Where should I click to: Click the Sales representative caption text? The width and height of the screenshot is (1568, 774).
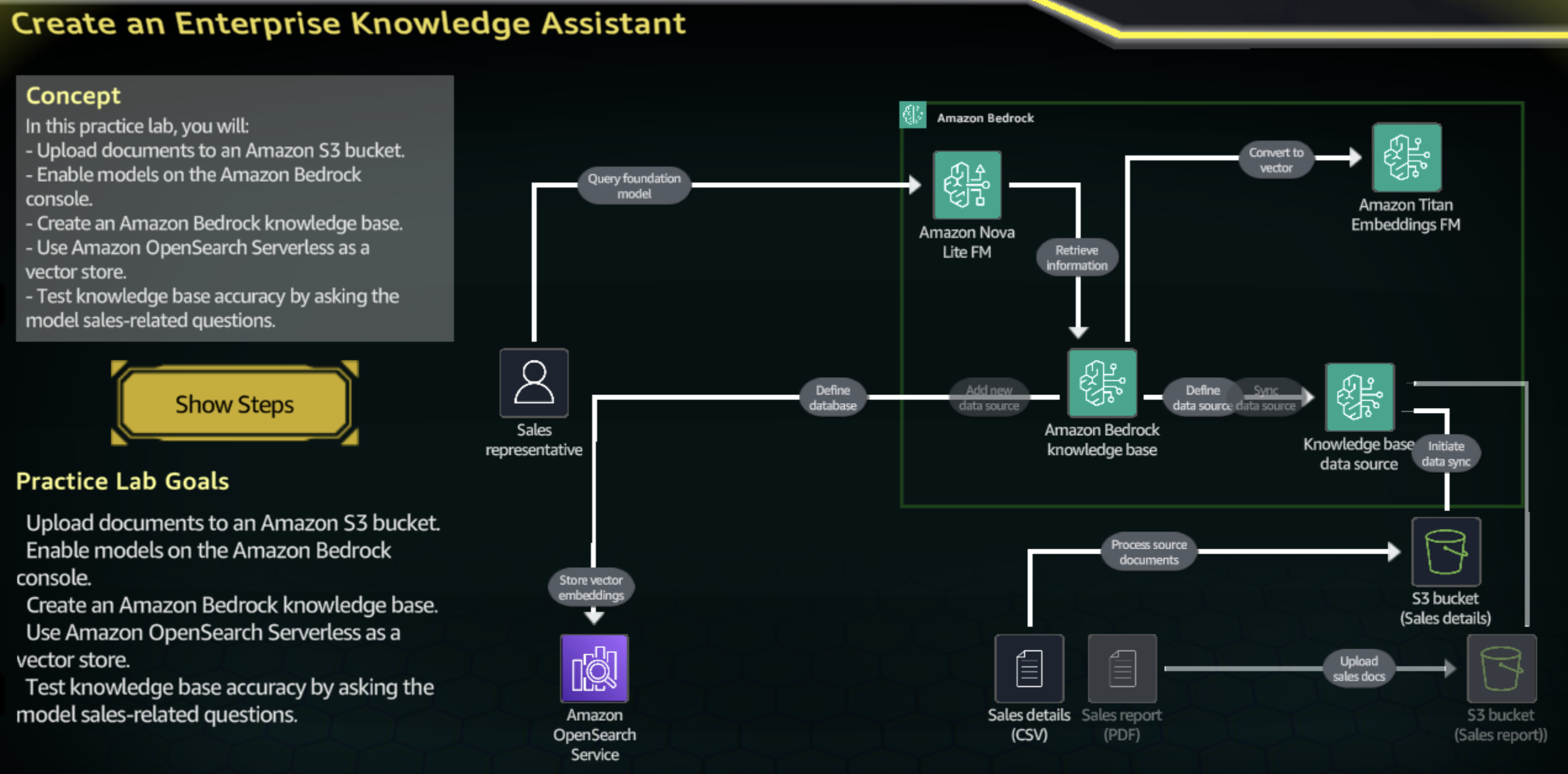point(534,439)
